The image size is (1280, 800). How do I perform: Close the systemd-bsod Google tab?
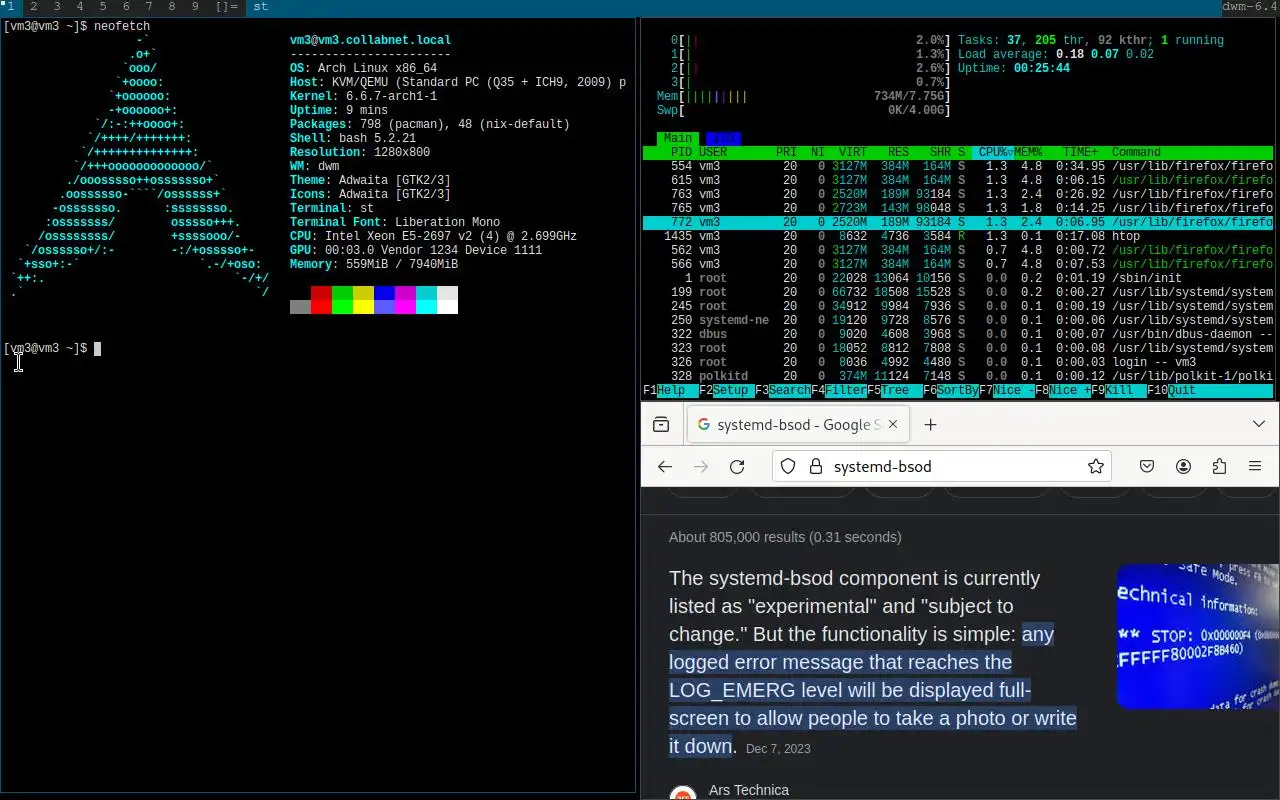(893, 424)
